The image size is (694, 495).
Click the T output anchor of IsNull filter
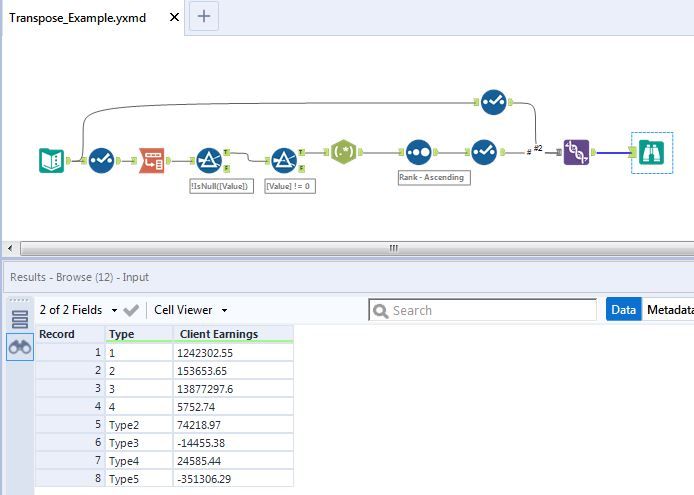pyautogui.click(x=226, y=152)
